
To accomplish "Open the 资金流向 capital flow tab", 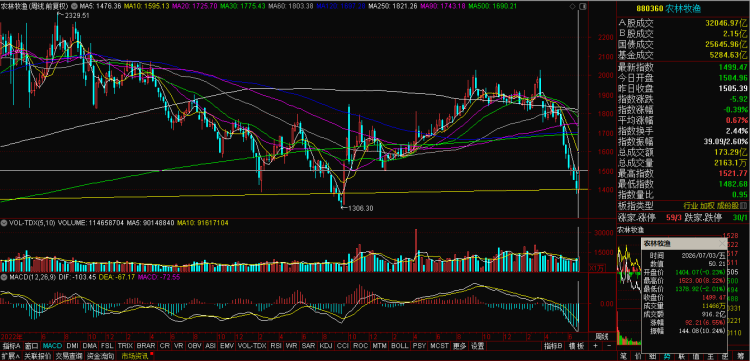I will click(101, 356).
